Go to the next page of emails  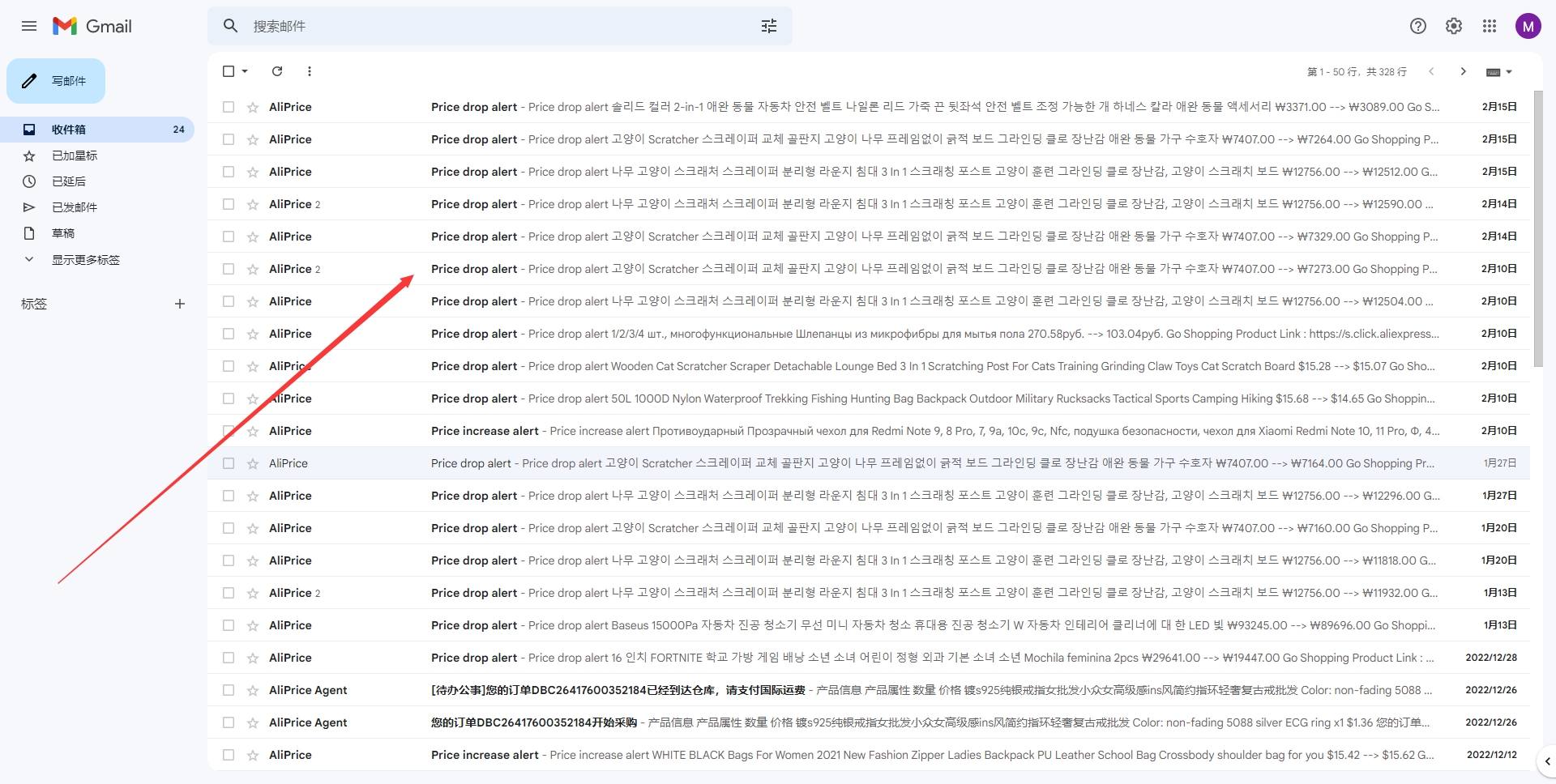click(1463, 71)
